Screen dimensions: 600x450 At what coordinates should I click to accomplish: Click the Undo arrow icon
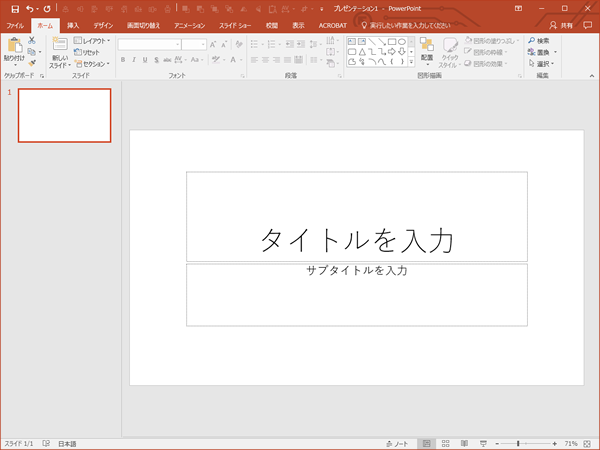click(30, 8)
